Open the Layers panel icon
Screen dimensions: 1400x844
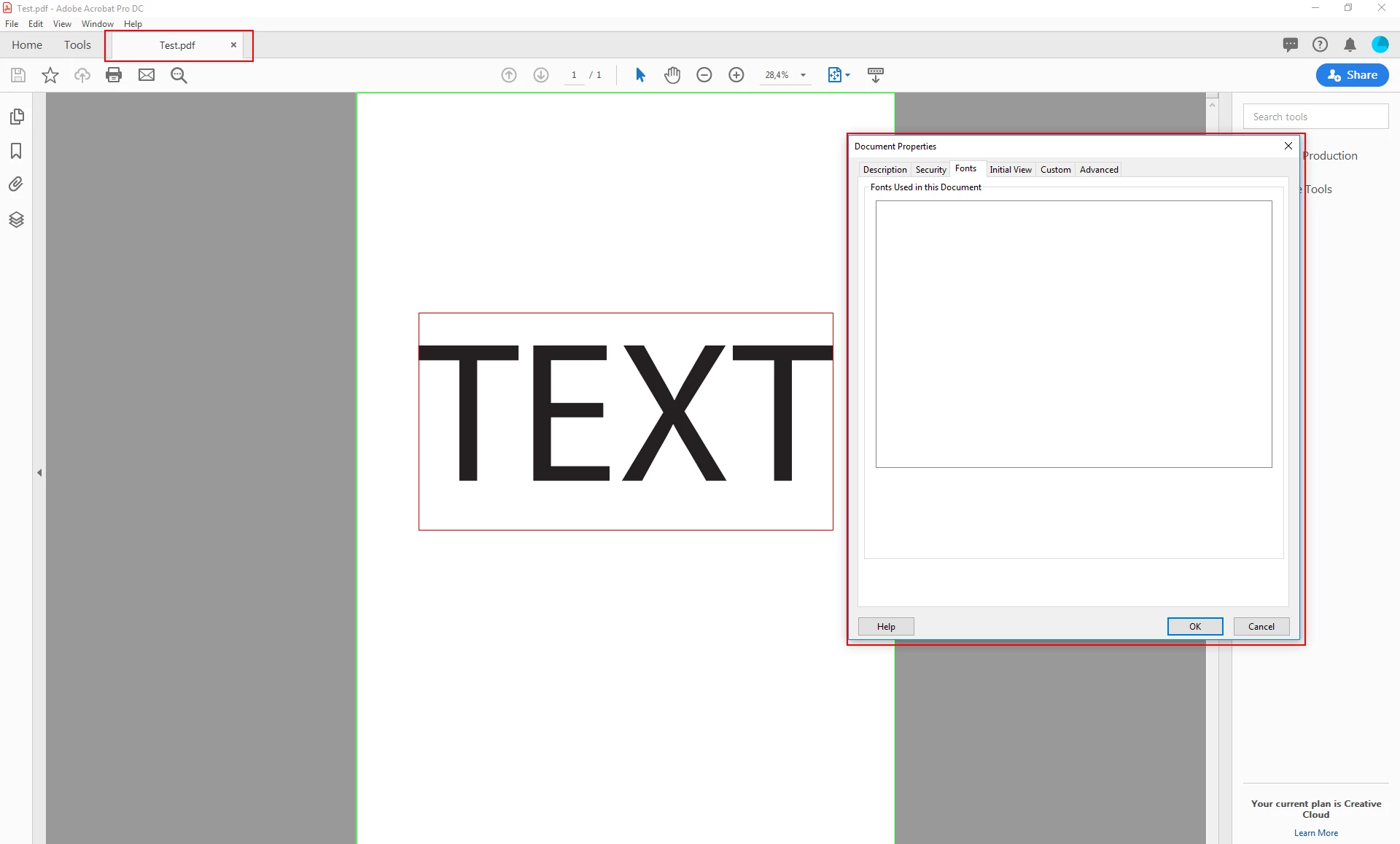pos(16,219)
